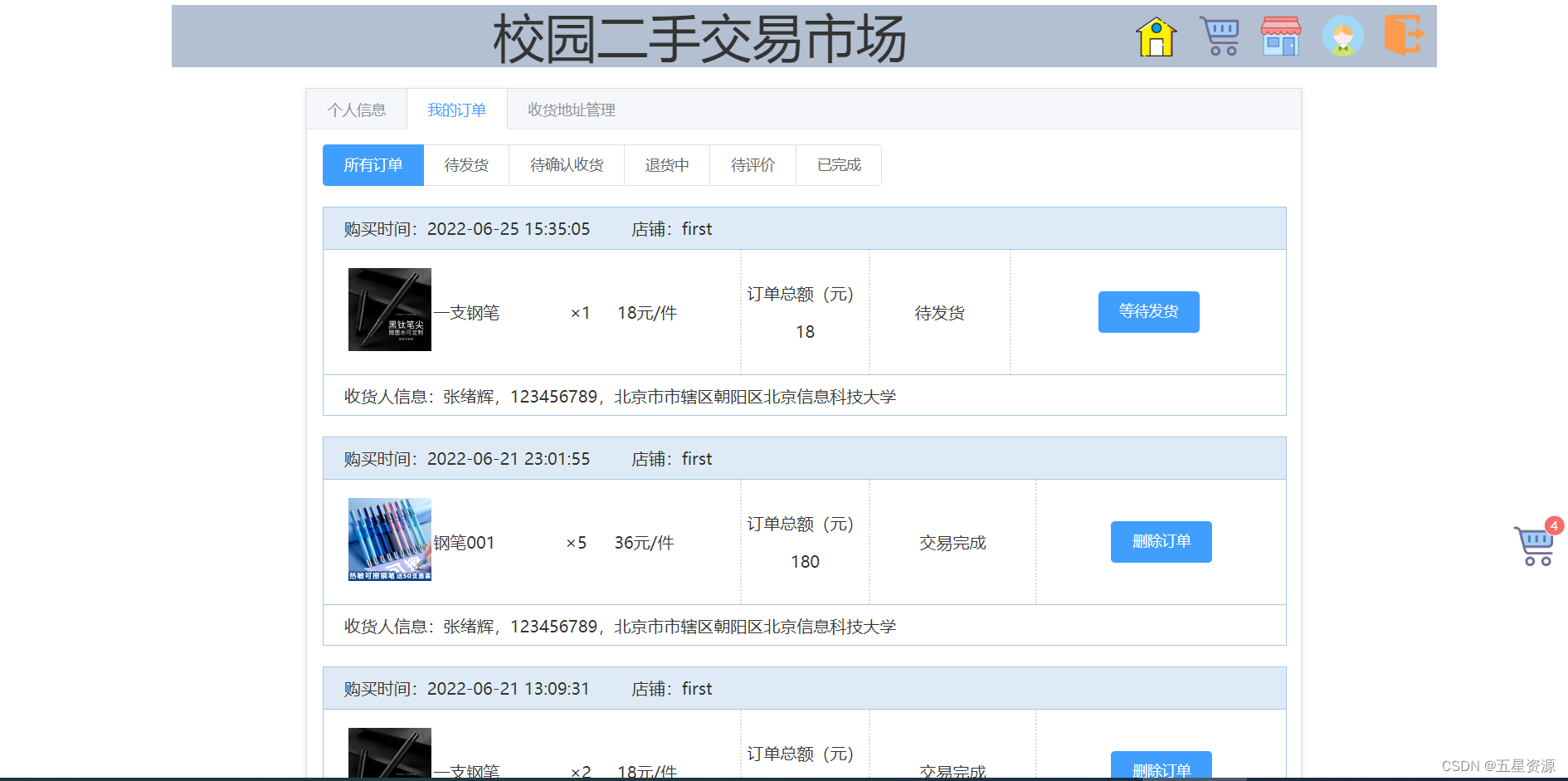The width and height of the screenshot is (1568, 781).
Task: Delete the 钢笔001 order with 删除订单
Action: (1161, 541)
